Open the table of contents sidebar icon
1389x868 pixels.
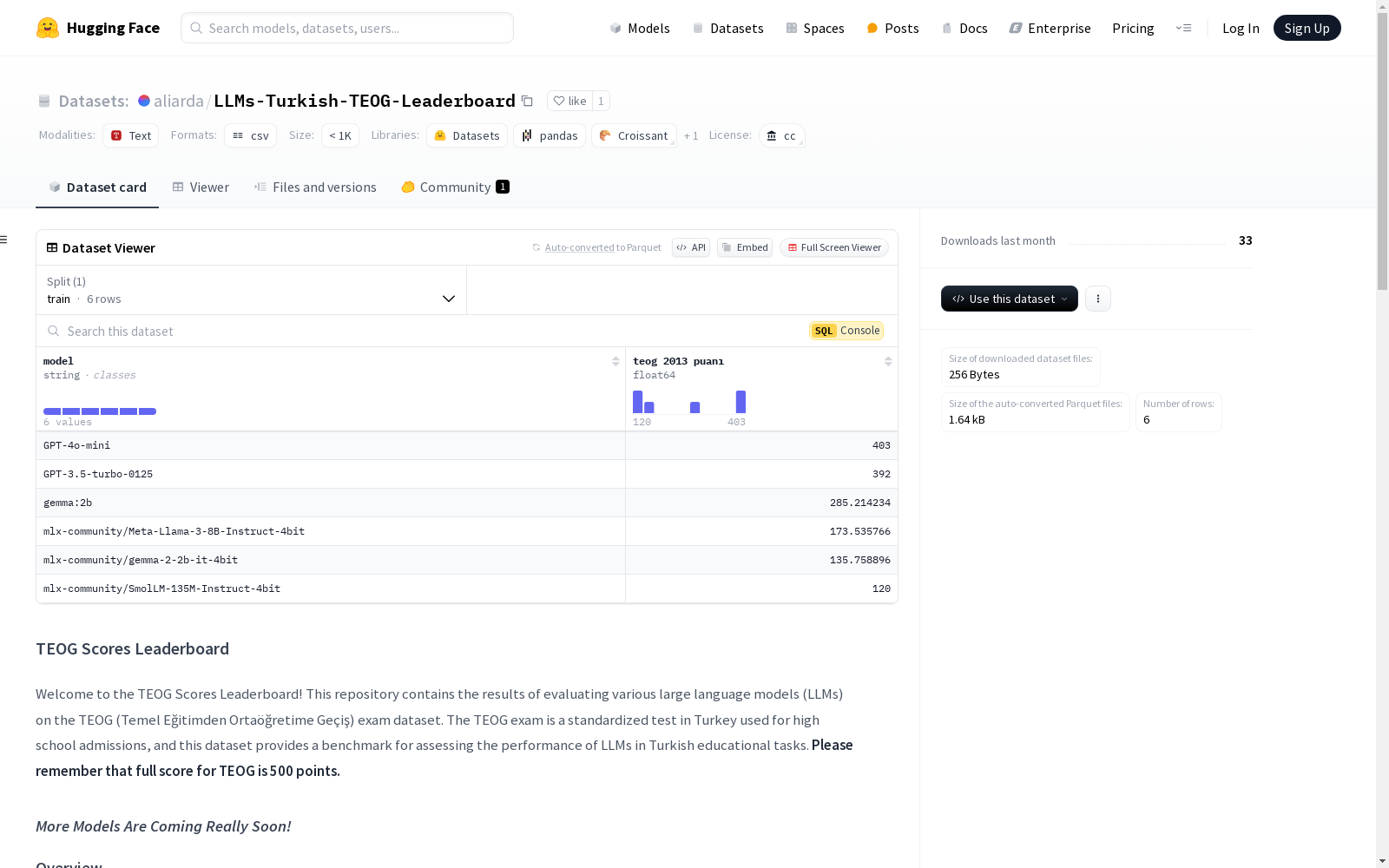4,240
